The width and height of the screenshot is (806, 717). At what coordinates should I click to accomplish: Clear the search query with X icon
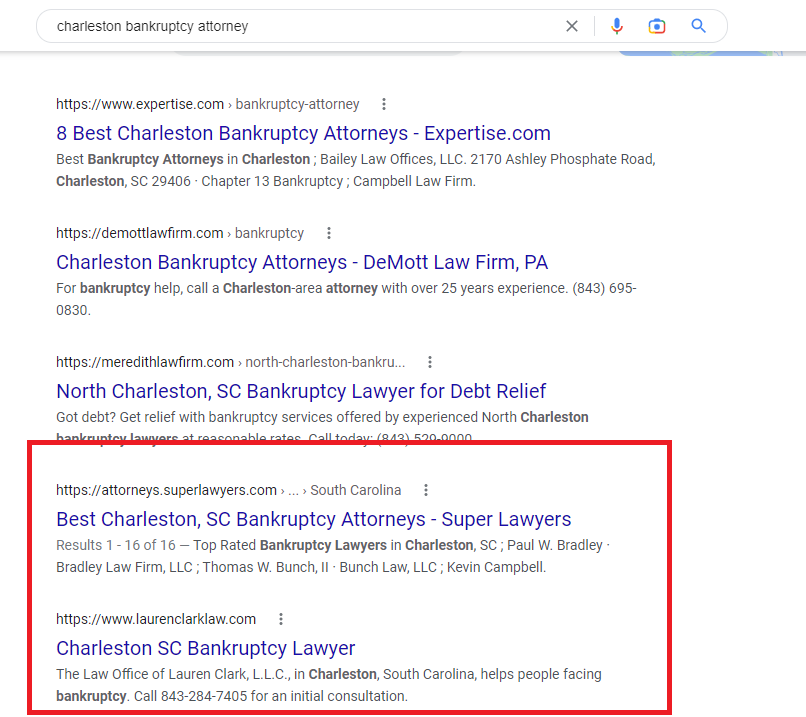572,26
